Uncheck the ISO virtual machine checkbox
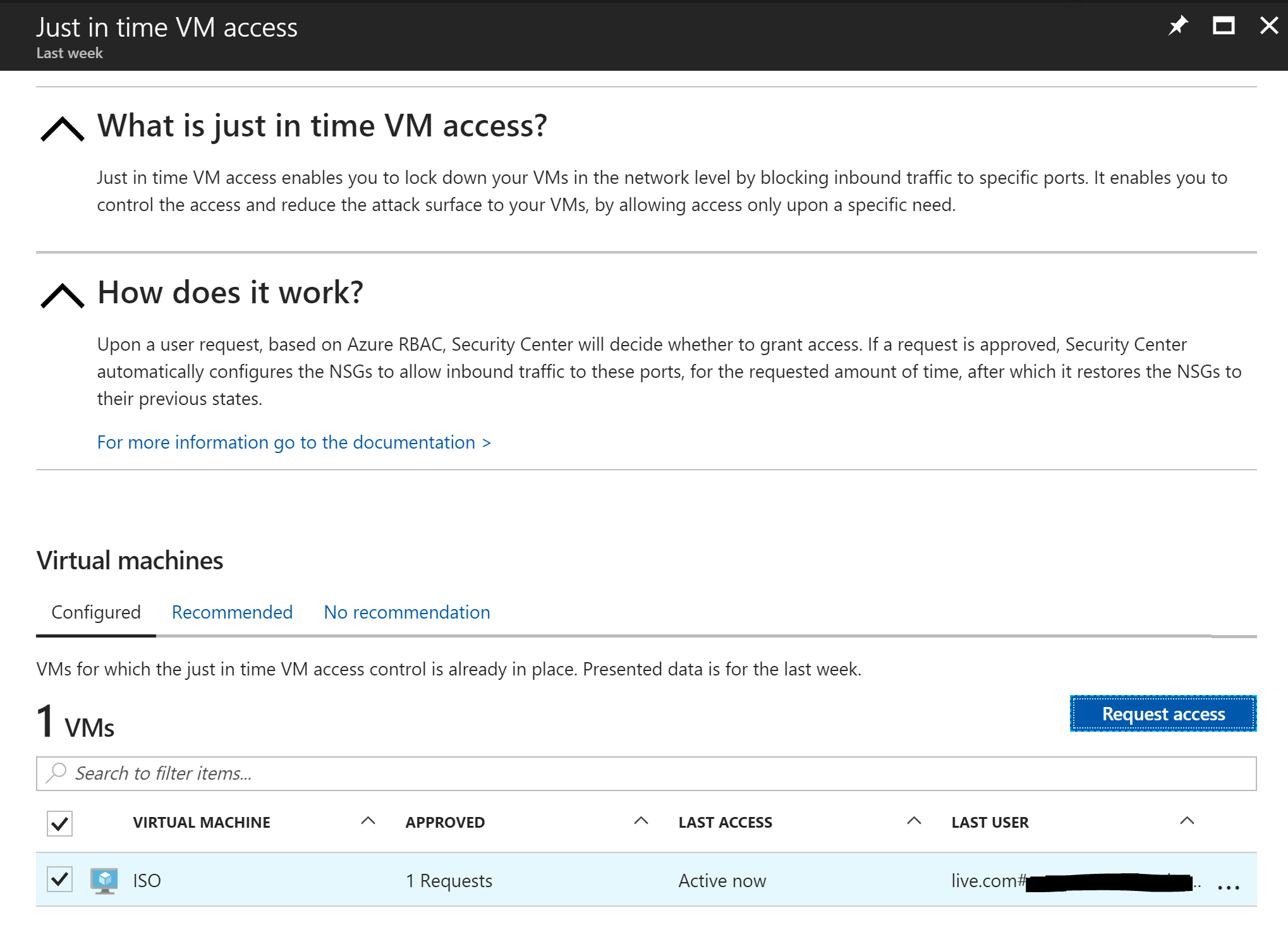This screenshot has height=944, width=1288. (x=59, y=879)
